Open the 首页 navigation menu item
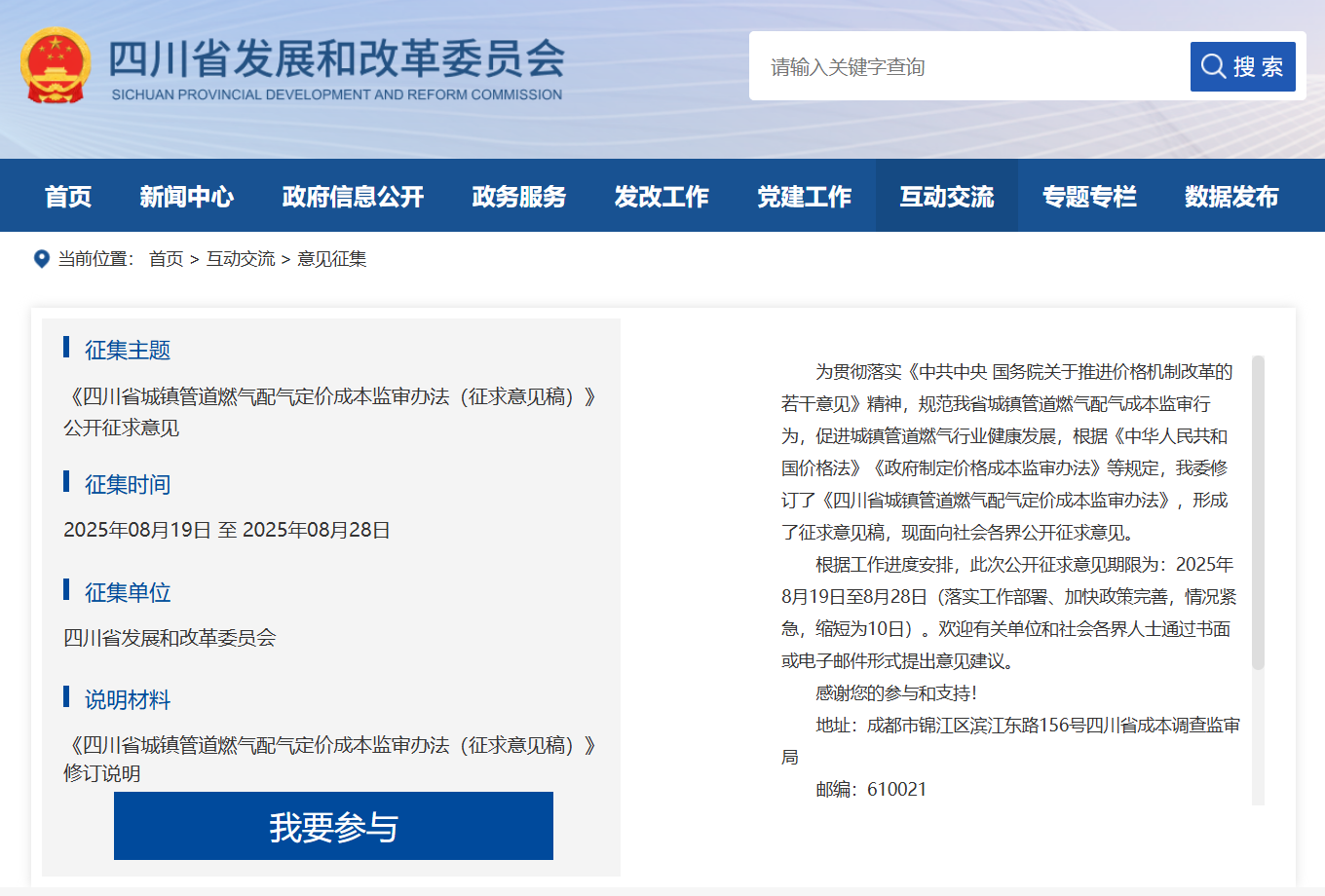 [x=68, y=197]
